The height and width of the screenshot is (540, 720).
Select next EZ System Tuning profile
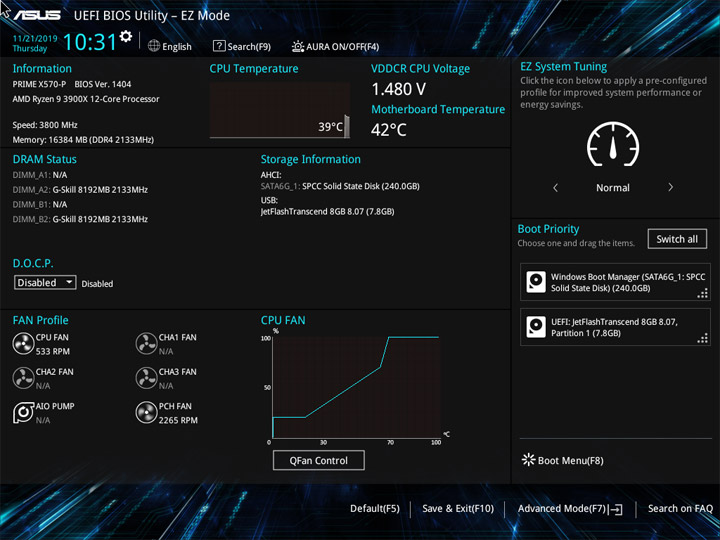tap(670, 187)
